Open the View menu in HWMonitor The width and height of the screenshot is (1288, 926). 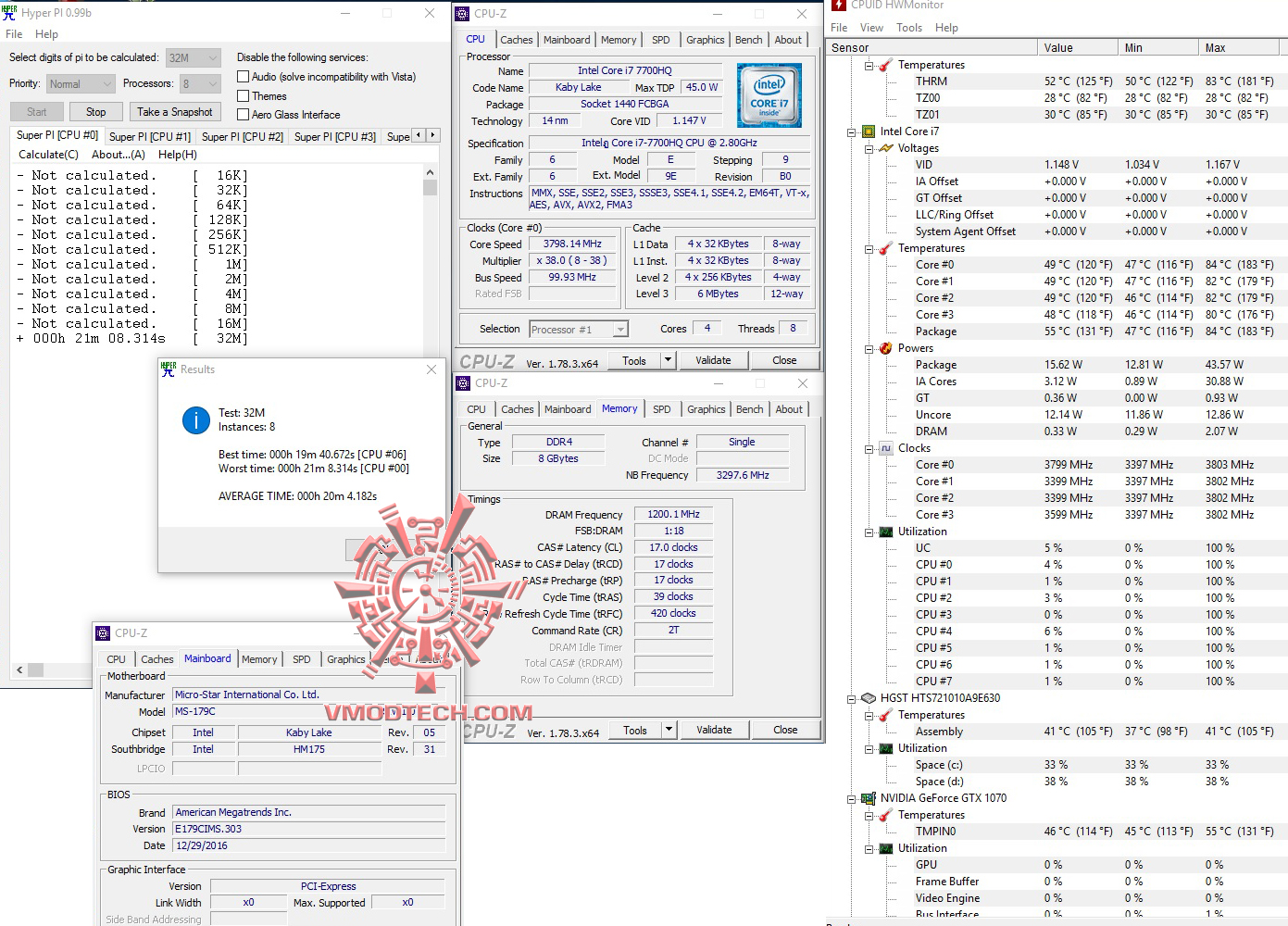(x=871, y=28)
